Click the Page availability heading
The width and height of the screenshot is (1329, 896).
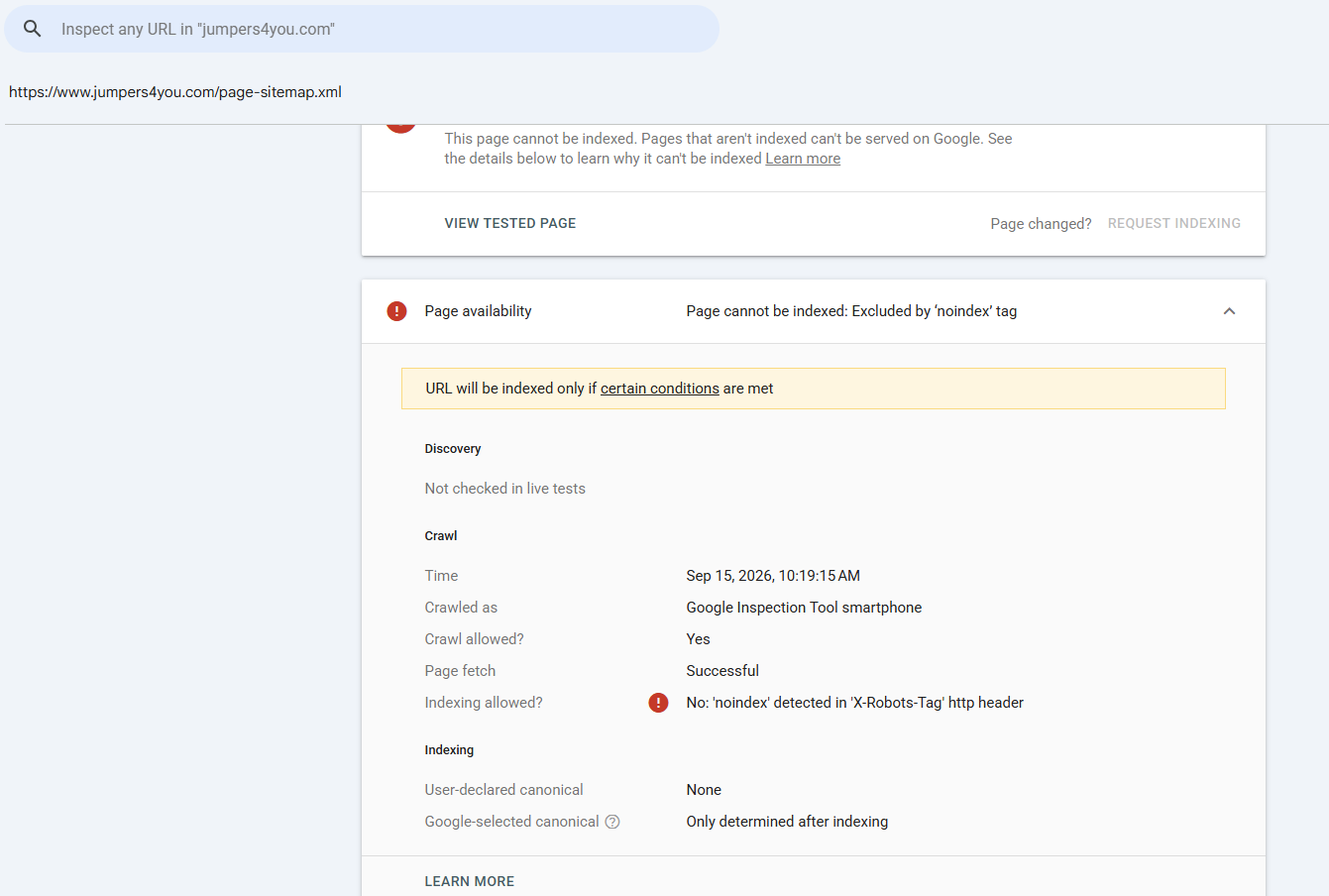[x=479, y=311]
